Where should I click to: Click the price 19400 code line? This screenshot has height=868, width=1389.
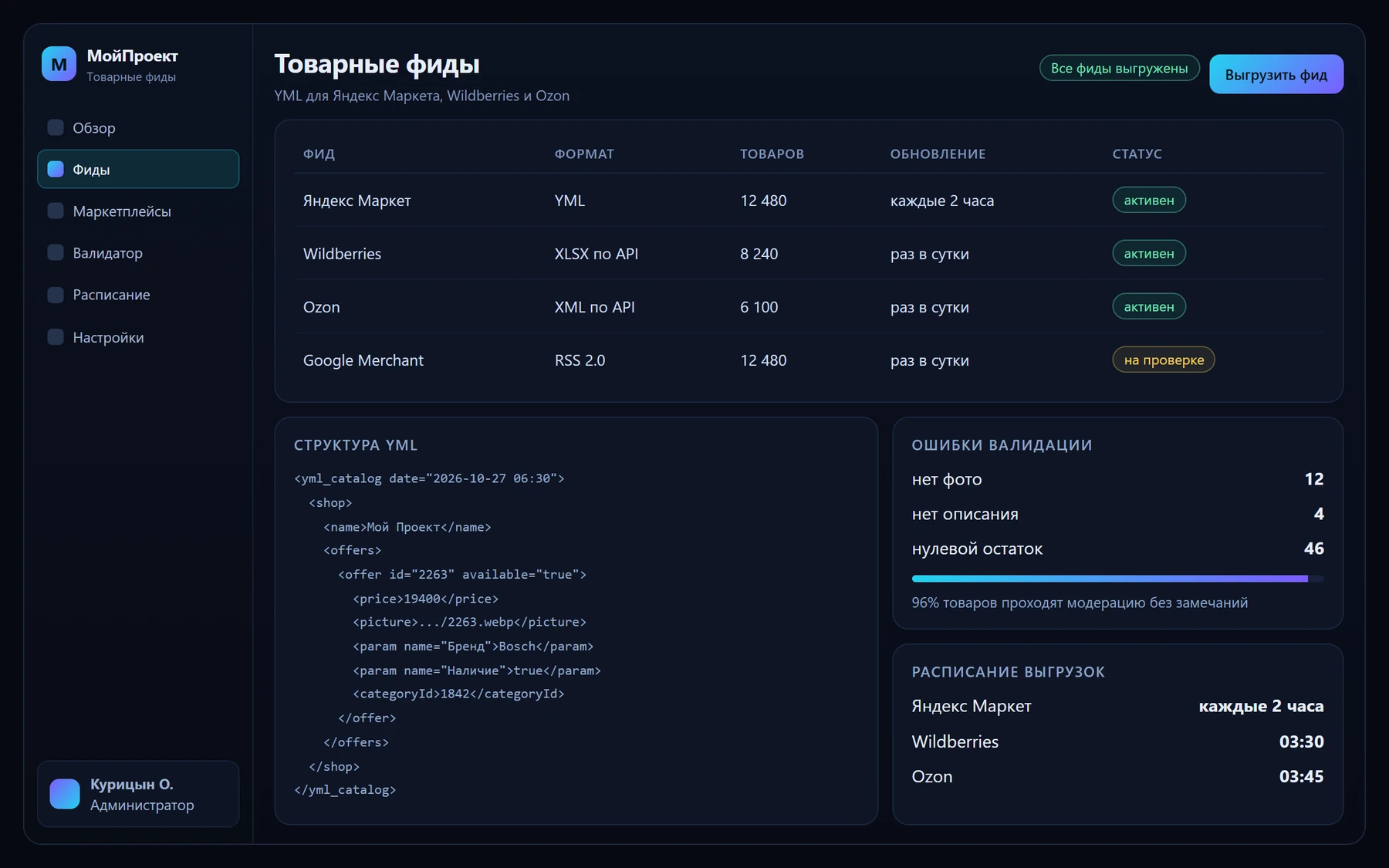click(425, 599)
